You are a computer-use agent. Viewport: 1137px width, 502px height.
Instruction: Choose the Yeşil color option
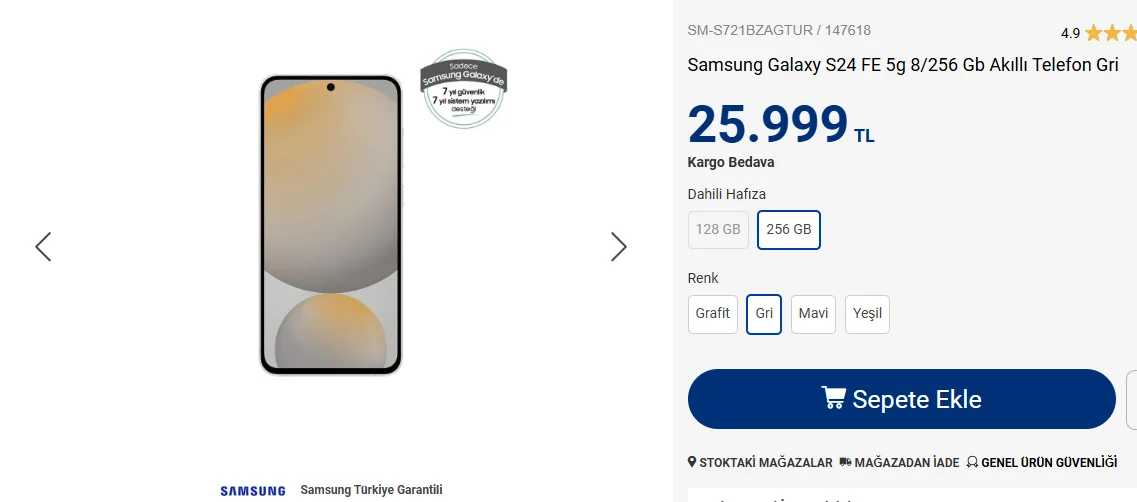coord(867,314)
